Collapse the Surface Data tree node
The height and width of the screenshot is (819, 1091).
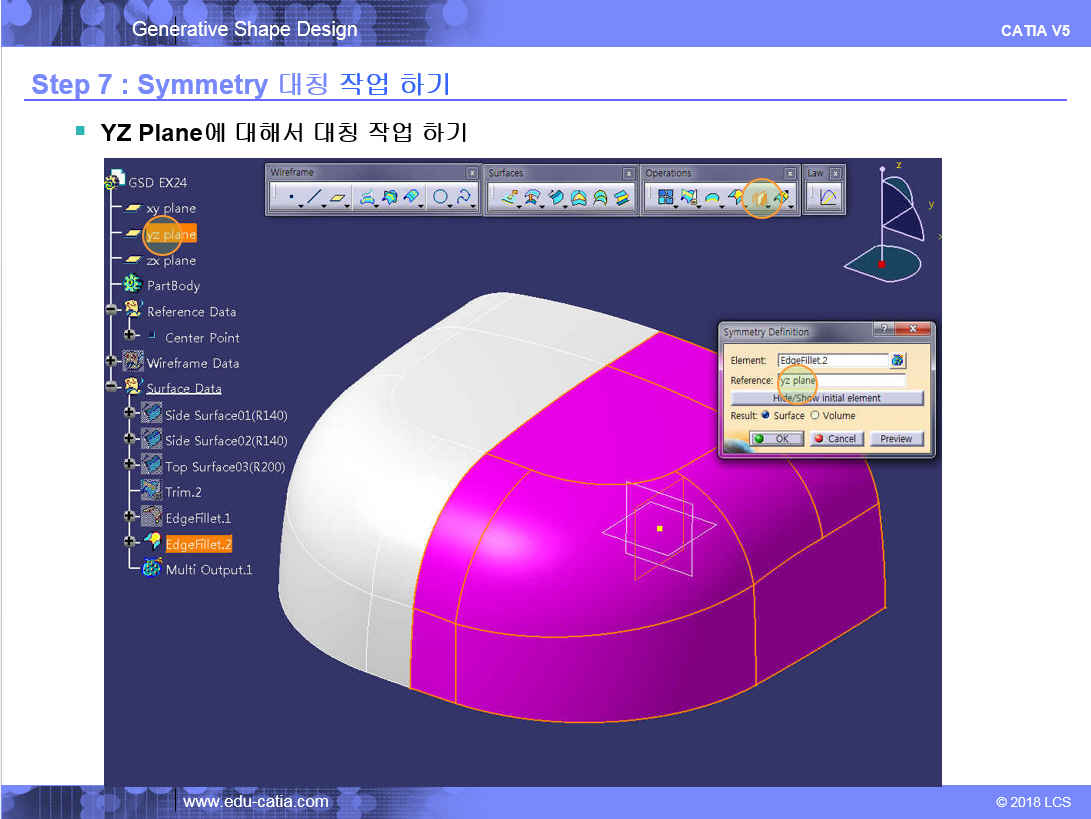coord(112,387)
